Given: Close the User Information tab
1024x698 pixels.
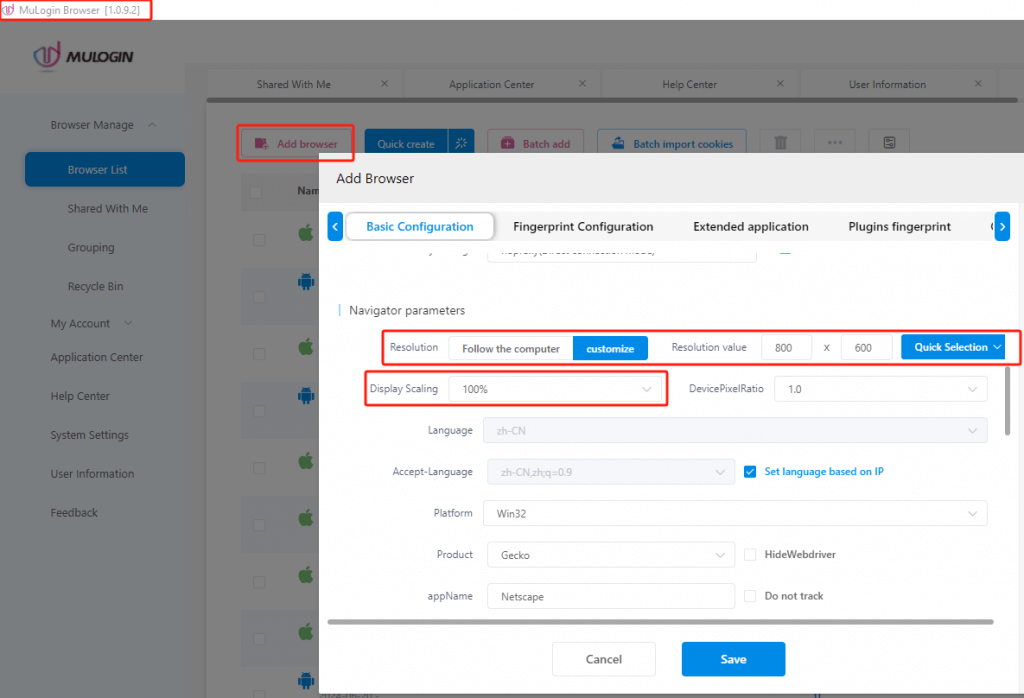Looking at the screenshot, I should (x=978, y=84).
